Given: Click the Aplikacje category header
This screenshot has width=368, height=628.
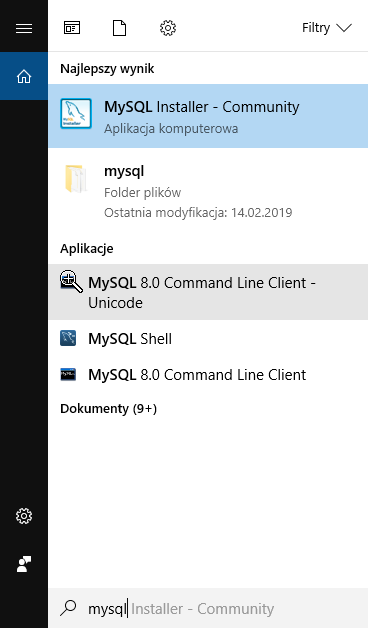Looking at the screenshot, I should pyautogui.click(x=86, y=249).
